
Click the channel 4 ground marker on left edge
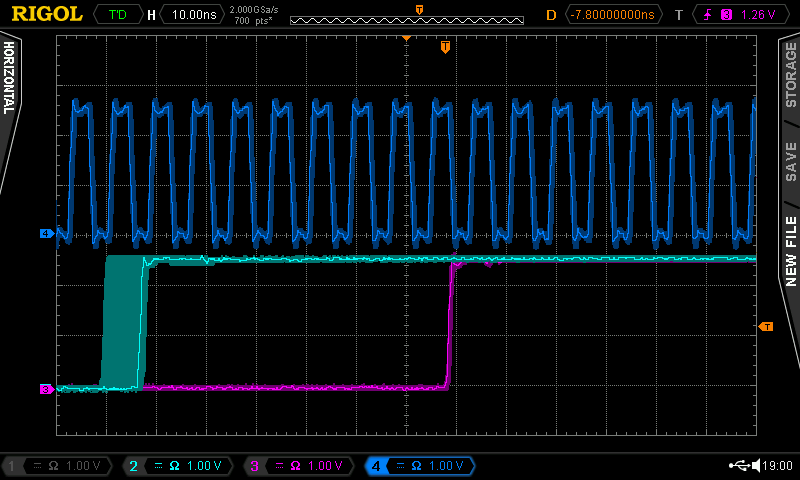click(x=46, y=233)
